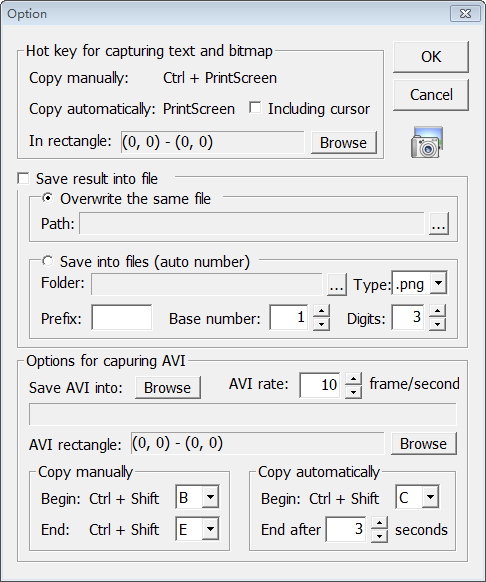The image size is (486, 582).
Task: Decrease End after seconds with down spinner
Action: click(379, 536)
